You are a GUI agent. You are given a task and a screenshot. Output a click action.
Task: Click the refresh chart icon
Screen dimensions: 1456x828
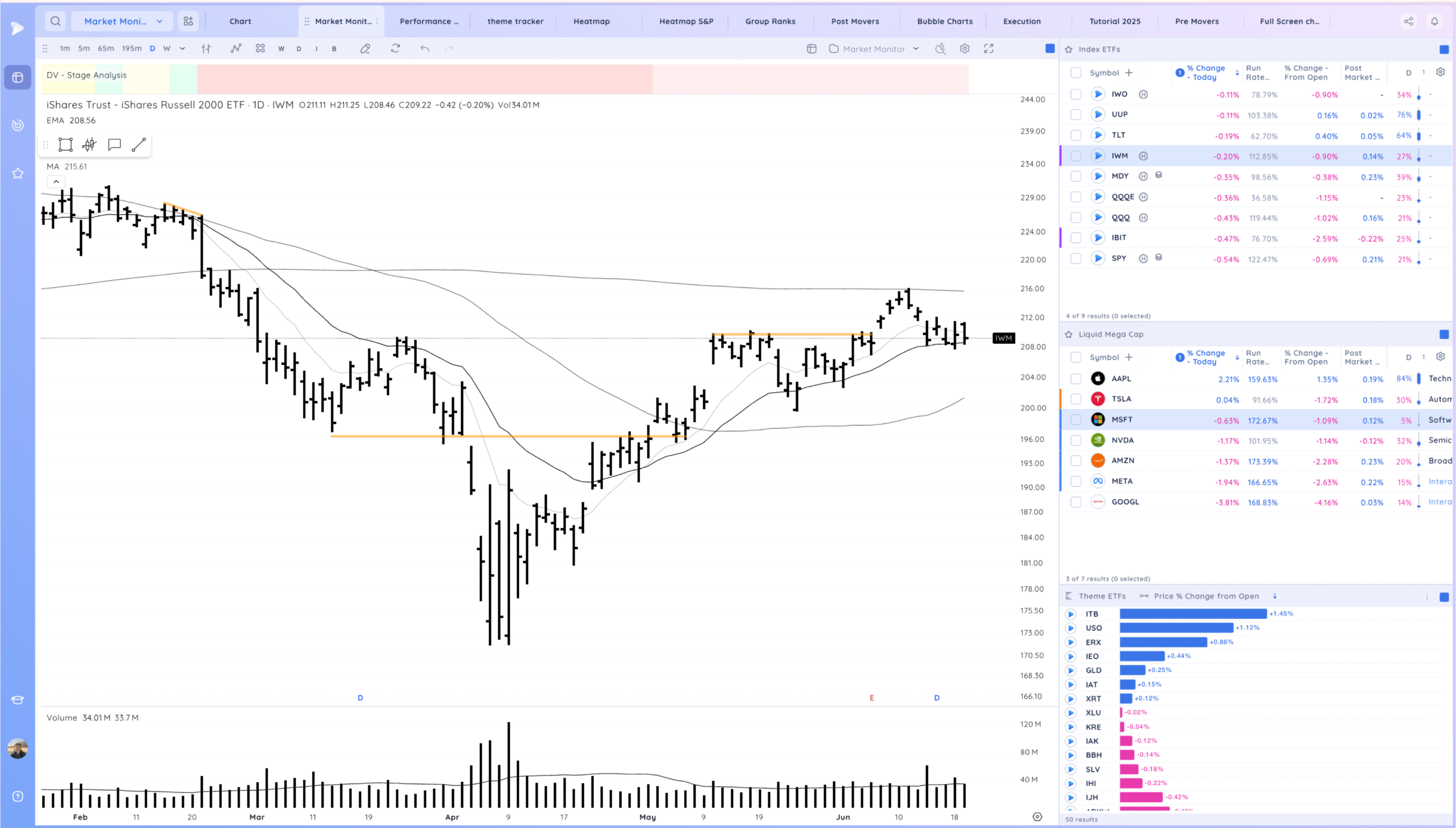click(395, 49)
